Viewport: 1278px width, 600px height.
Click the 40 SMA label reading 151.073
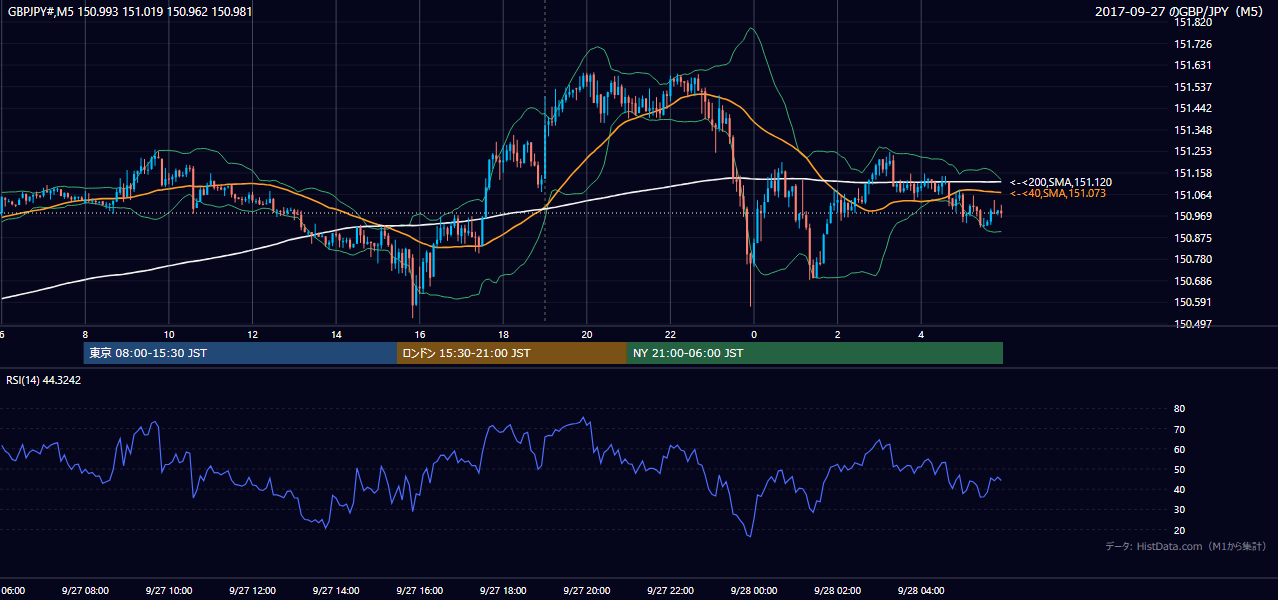click(x=1058, y=193)
